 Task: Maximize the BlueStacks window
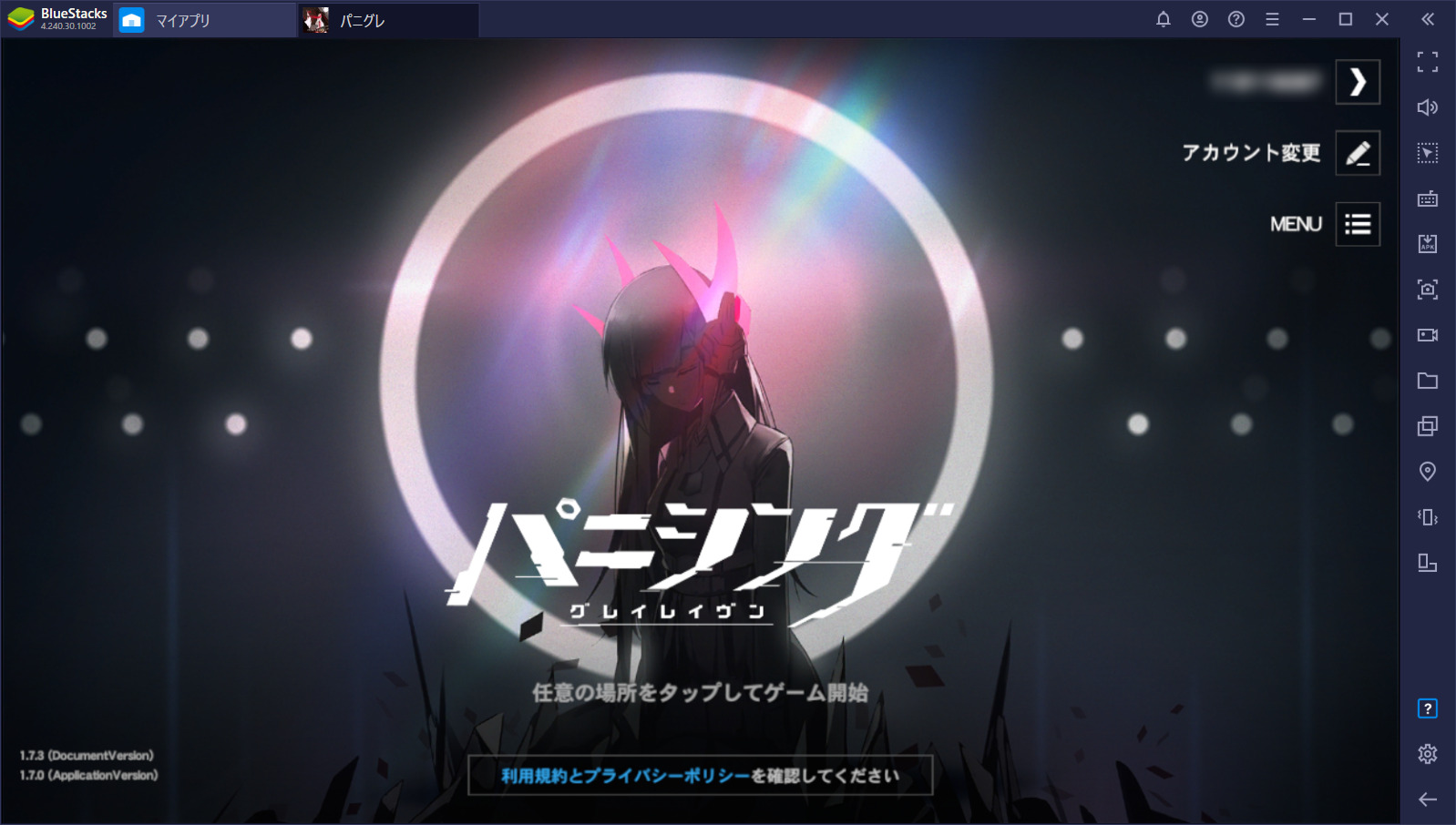pos(1346,19)
